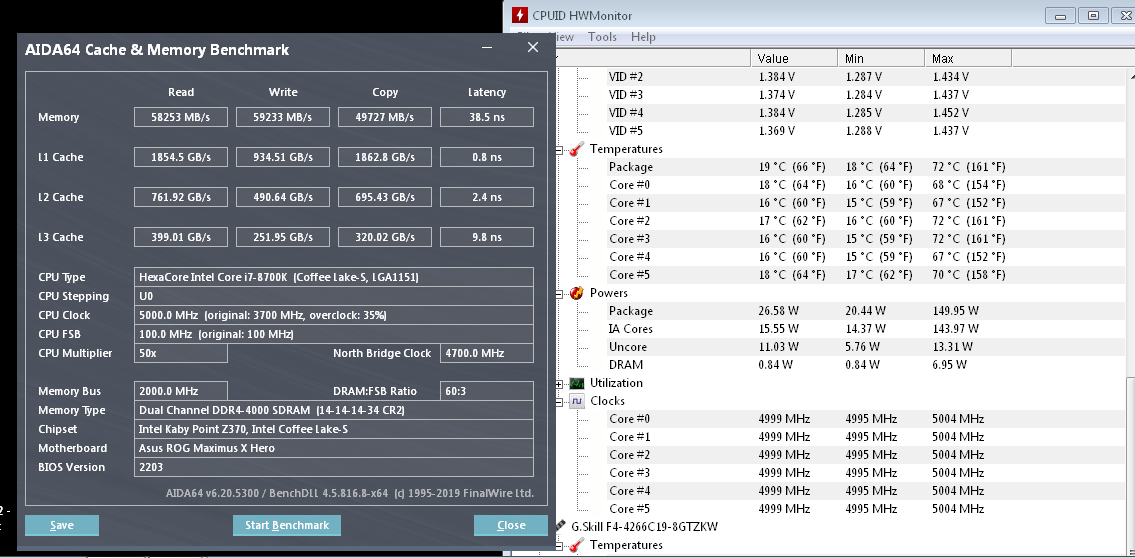Click the Close button in AIDA64

click(x=510, y=525)
